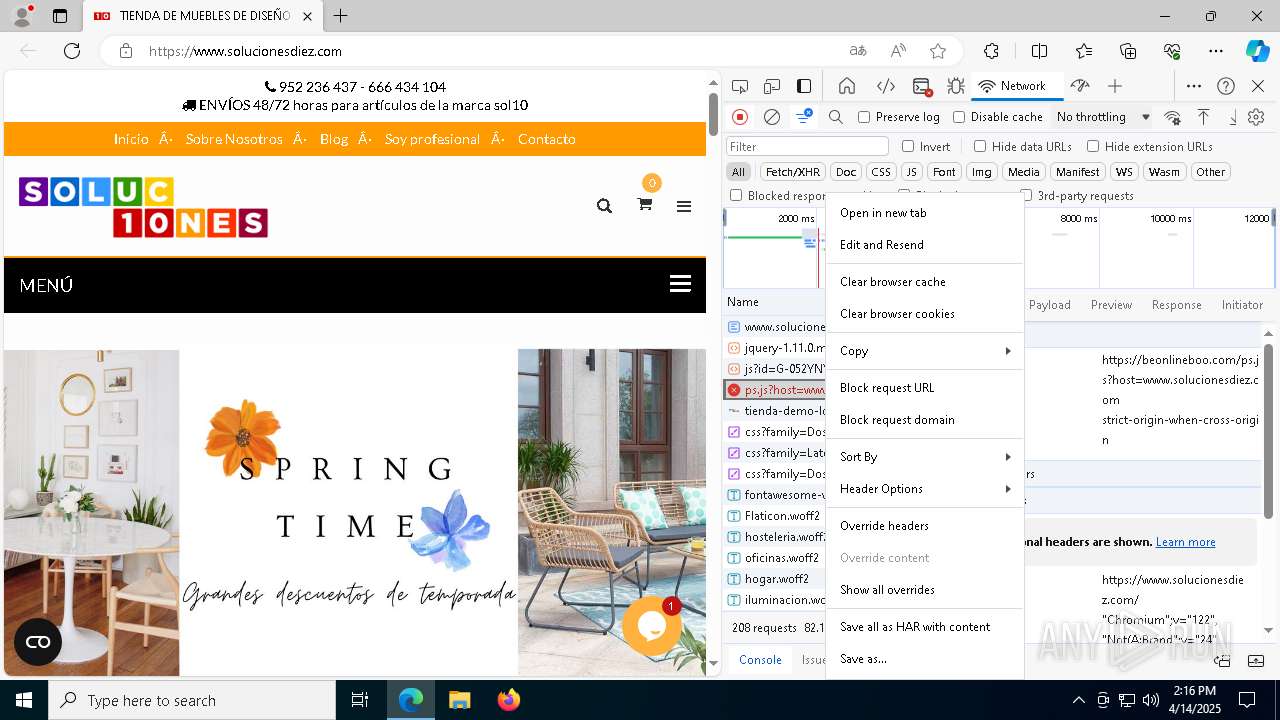Click Import HAR file upload arrow

1204,117
